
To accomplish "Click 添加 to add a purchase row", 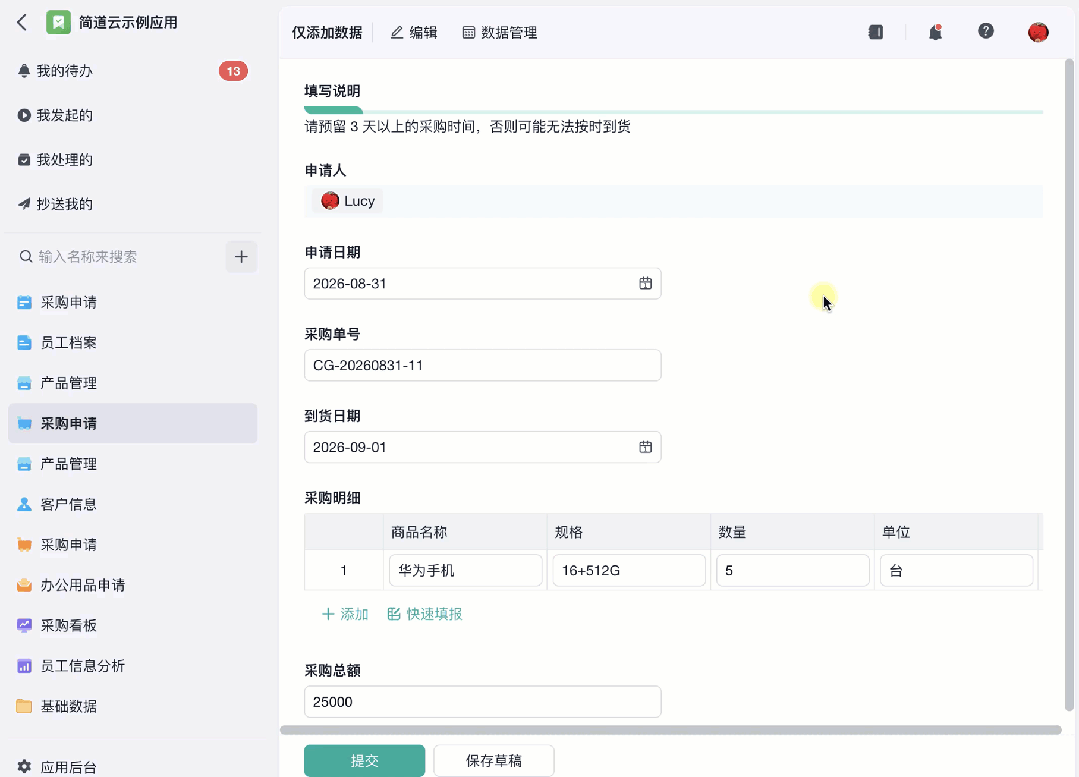I will pos(345,614).
